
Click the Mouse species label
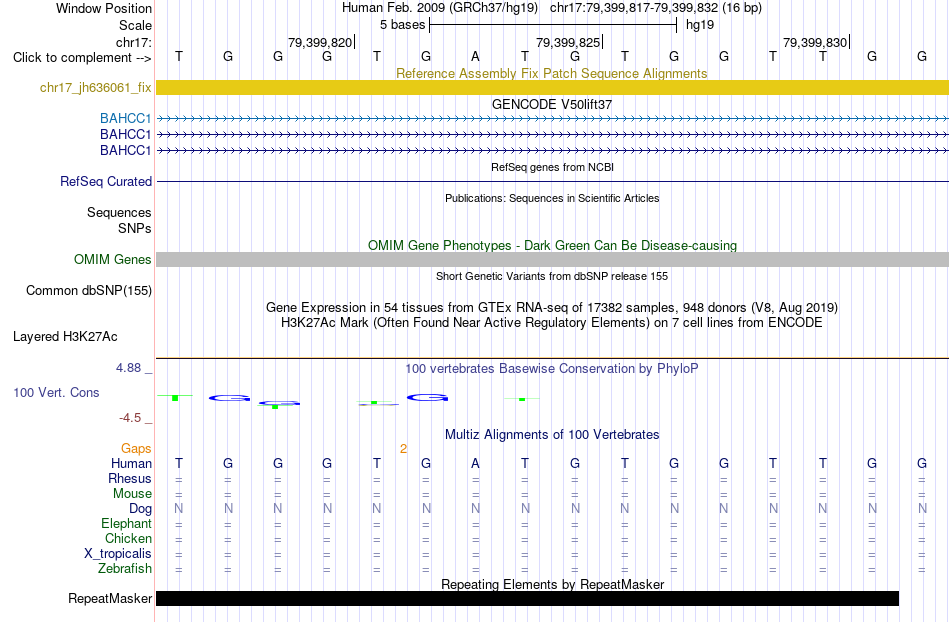pyautogui.click(x=132, y=494)
